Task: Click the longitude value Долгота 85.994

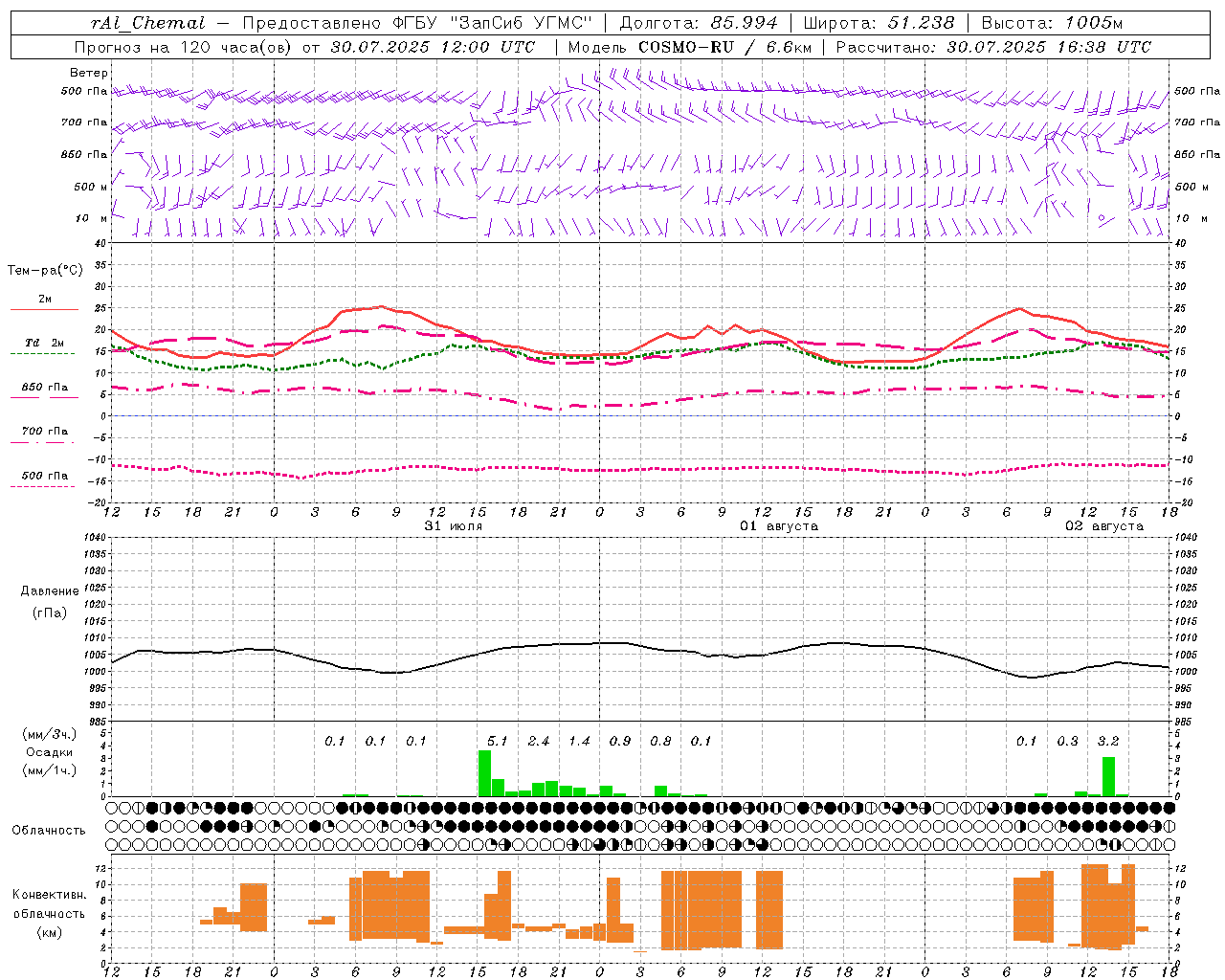Action: click(x=700, y=23)
